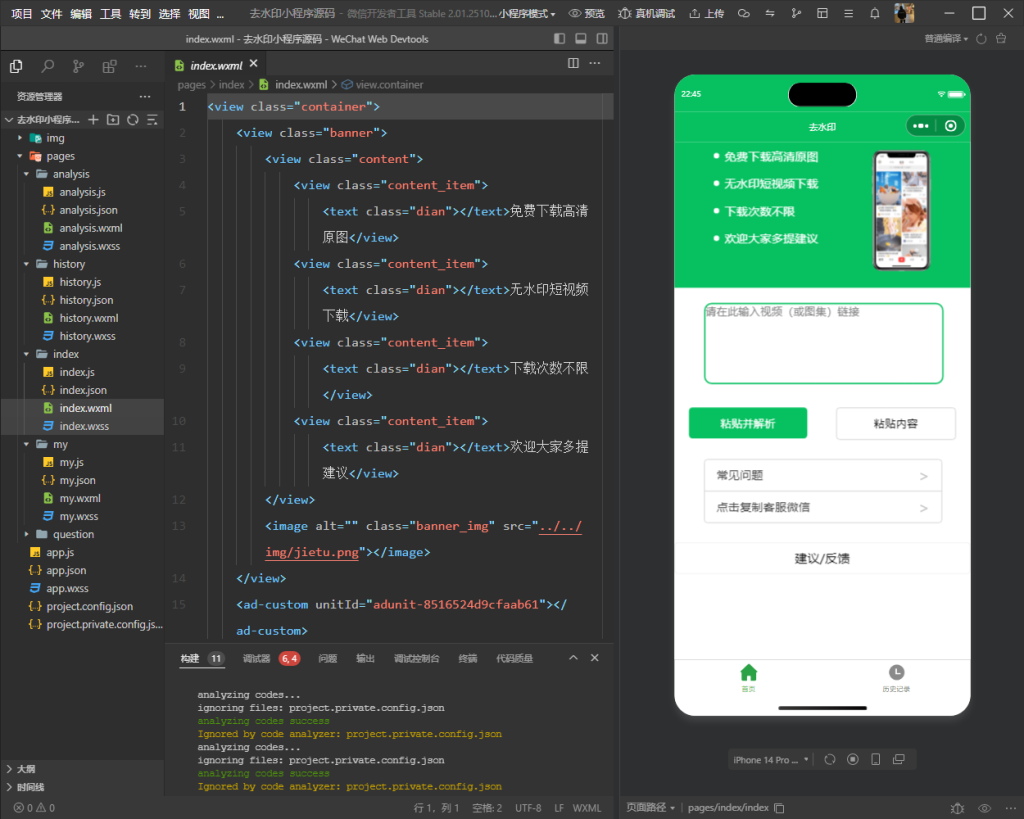1024x819 pixels.
Task: Collapse all folders in explorer
Action: coord(152,120)
